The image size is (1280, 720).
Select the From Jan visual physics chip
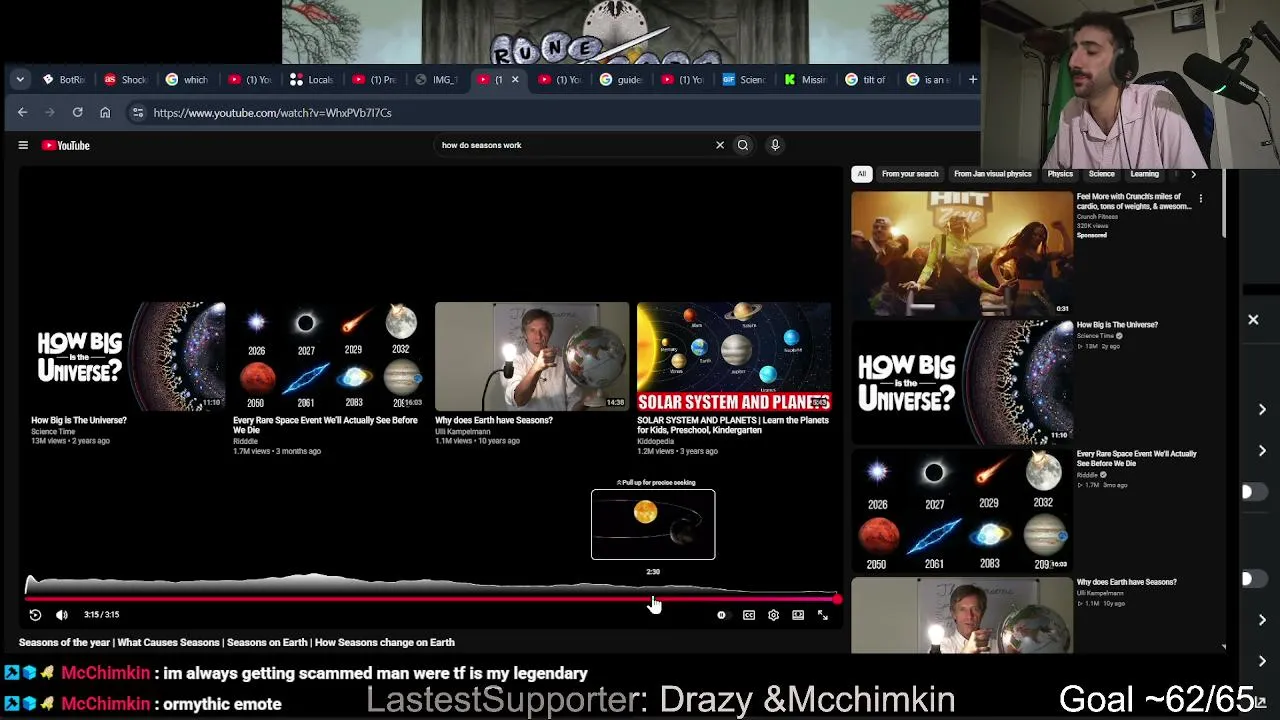(x=993, y=174)
